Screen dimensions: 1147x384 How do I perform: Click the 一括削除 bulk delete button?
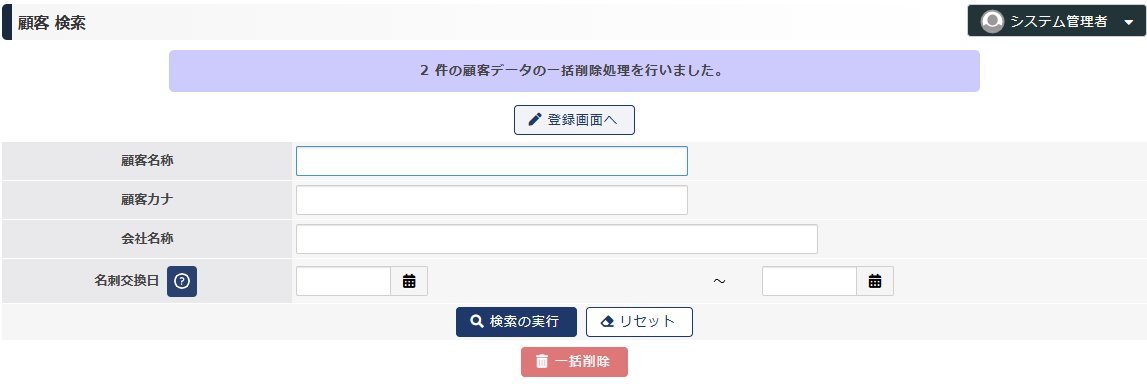[574, 362]
